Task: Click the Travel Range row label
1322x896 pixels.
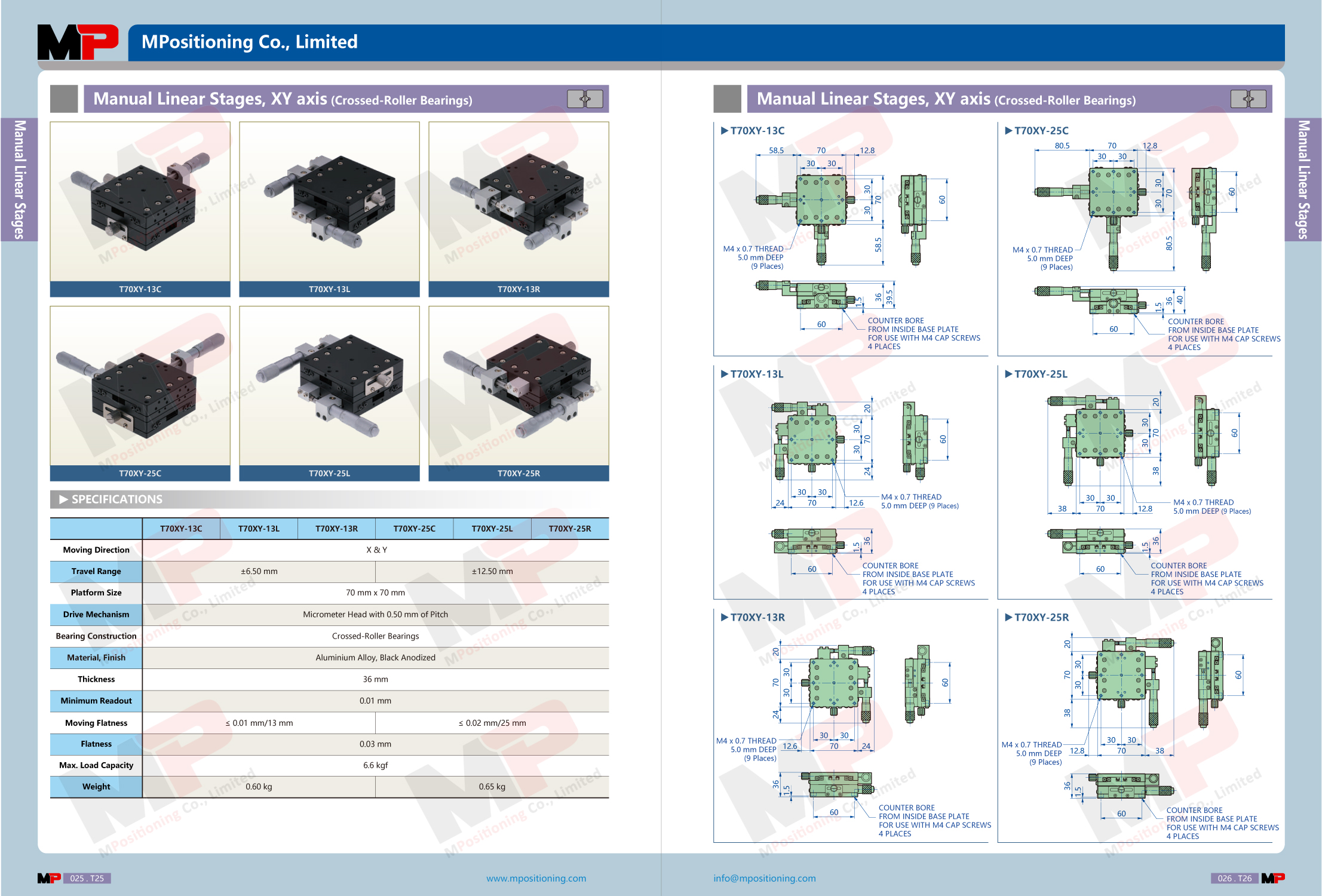Action: coord(96,572)
